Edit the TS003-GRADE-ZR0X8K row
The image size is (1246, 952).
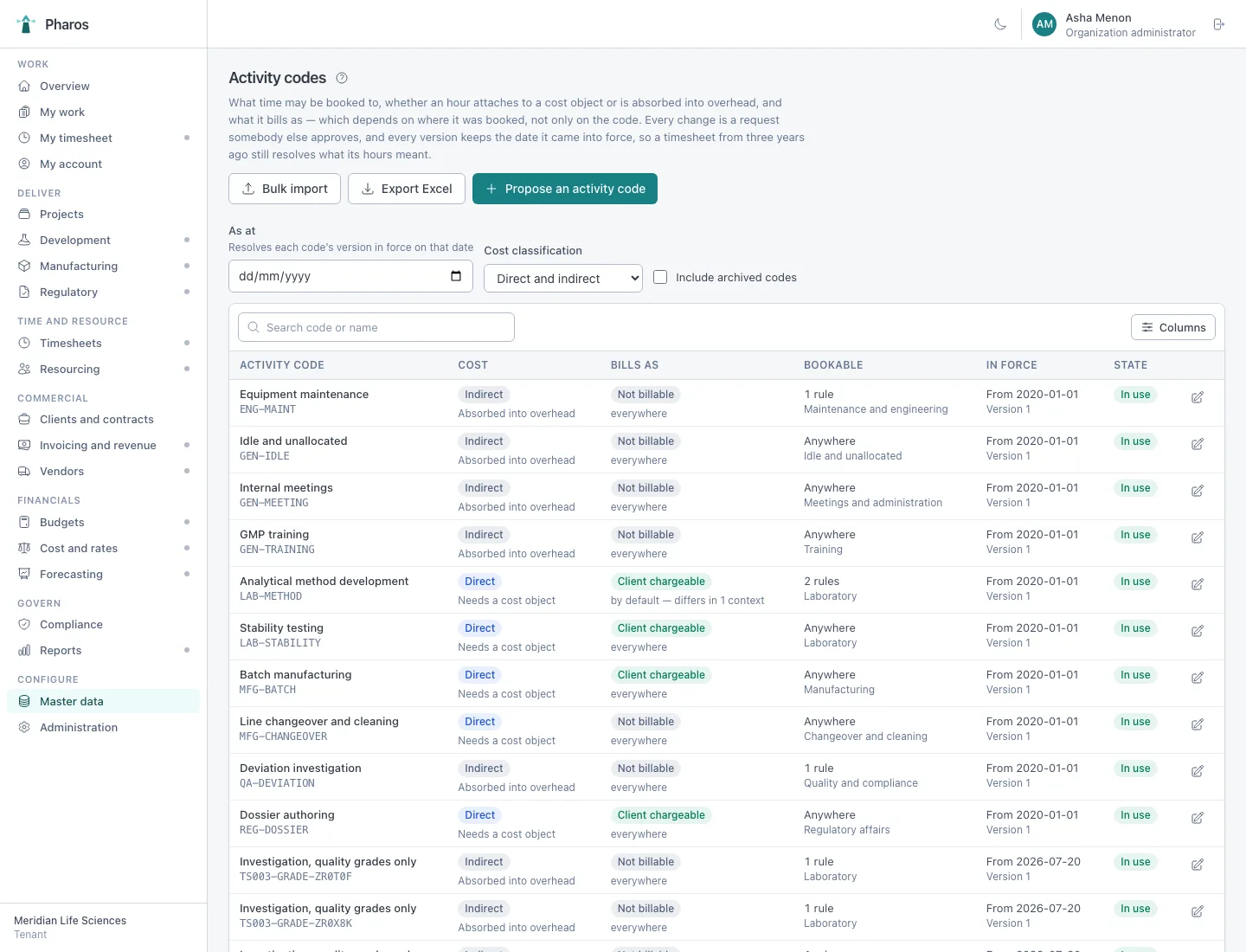click(x=1198, y=911)
